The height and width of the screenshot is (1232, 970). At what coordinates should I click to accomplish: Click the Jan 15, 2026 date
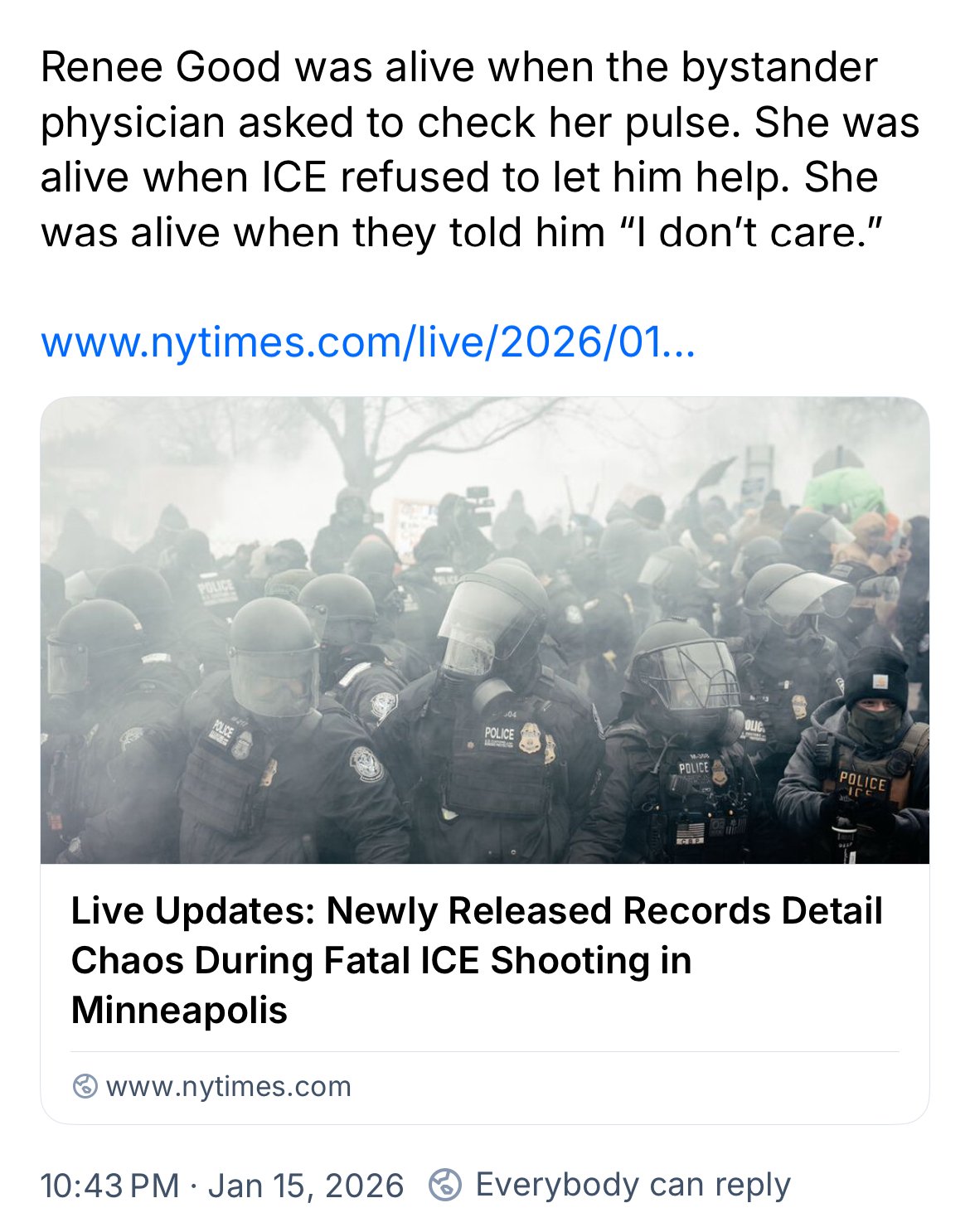(306, 1186)
